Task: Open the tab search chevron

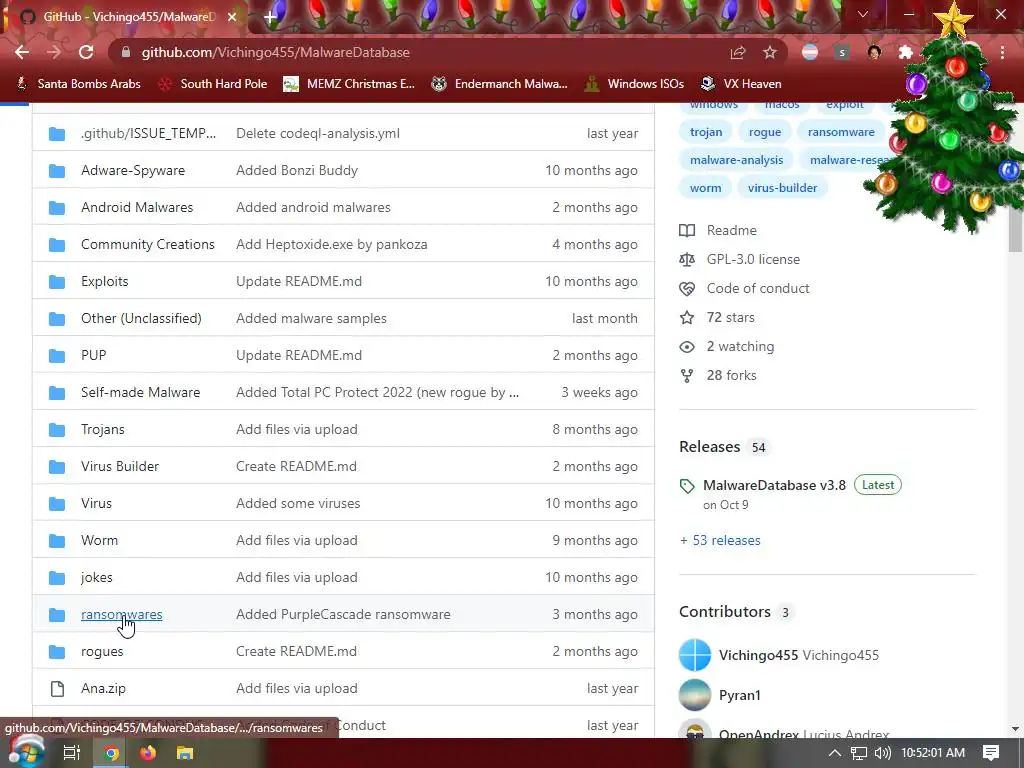Action: pyautogui.click(x=863, y=14)
